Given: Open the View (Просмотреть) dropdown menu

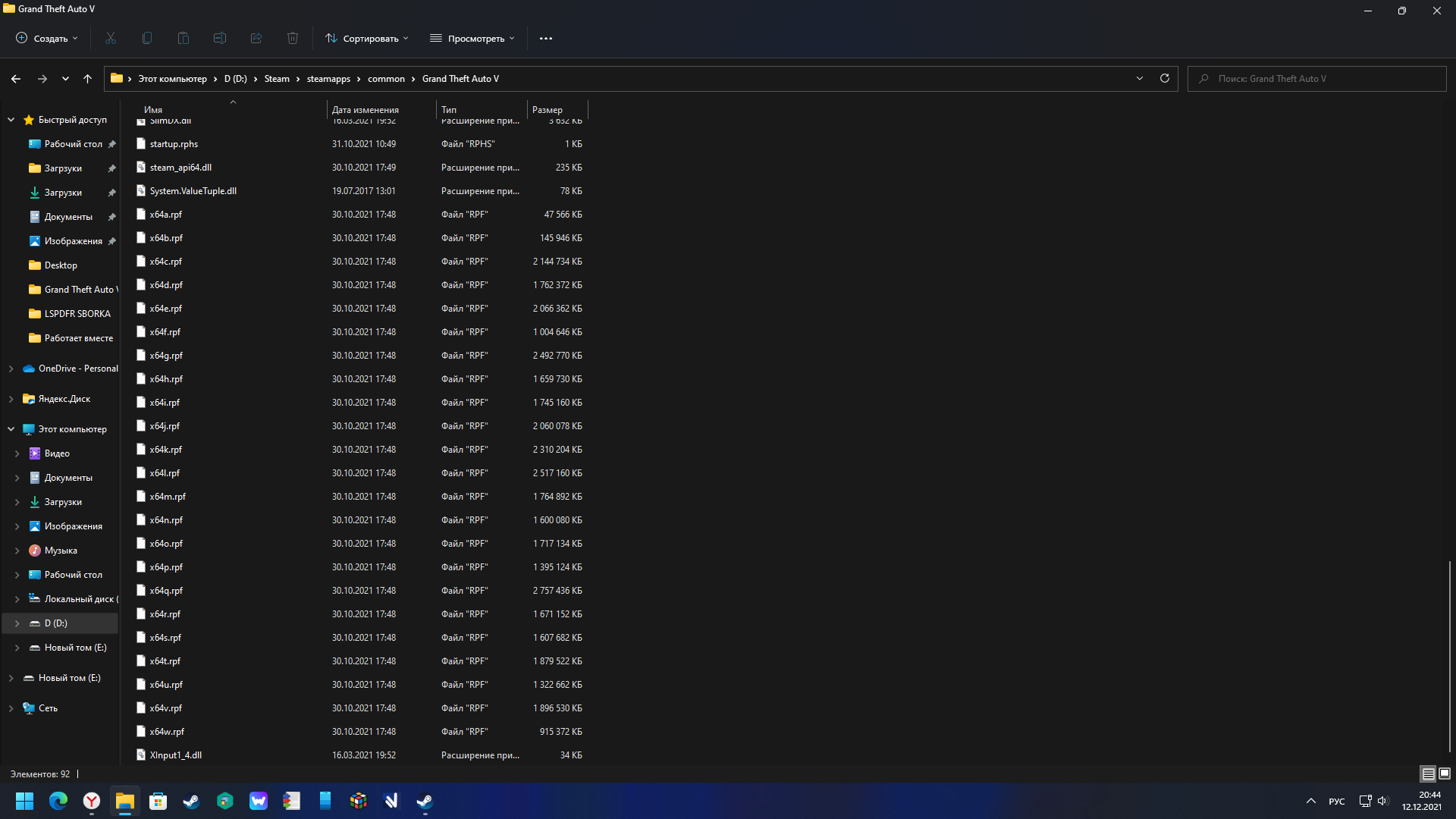Looking at the screenshot, I should (472, 38).
